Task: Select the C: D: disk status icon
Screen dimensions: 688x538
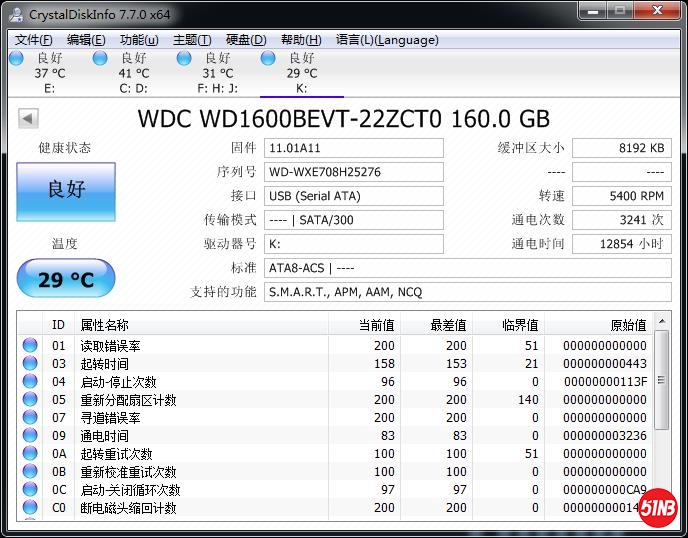Action: [100, 58]
